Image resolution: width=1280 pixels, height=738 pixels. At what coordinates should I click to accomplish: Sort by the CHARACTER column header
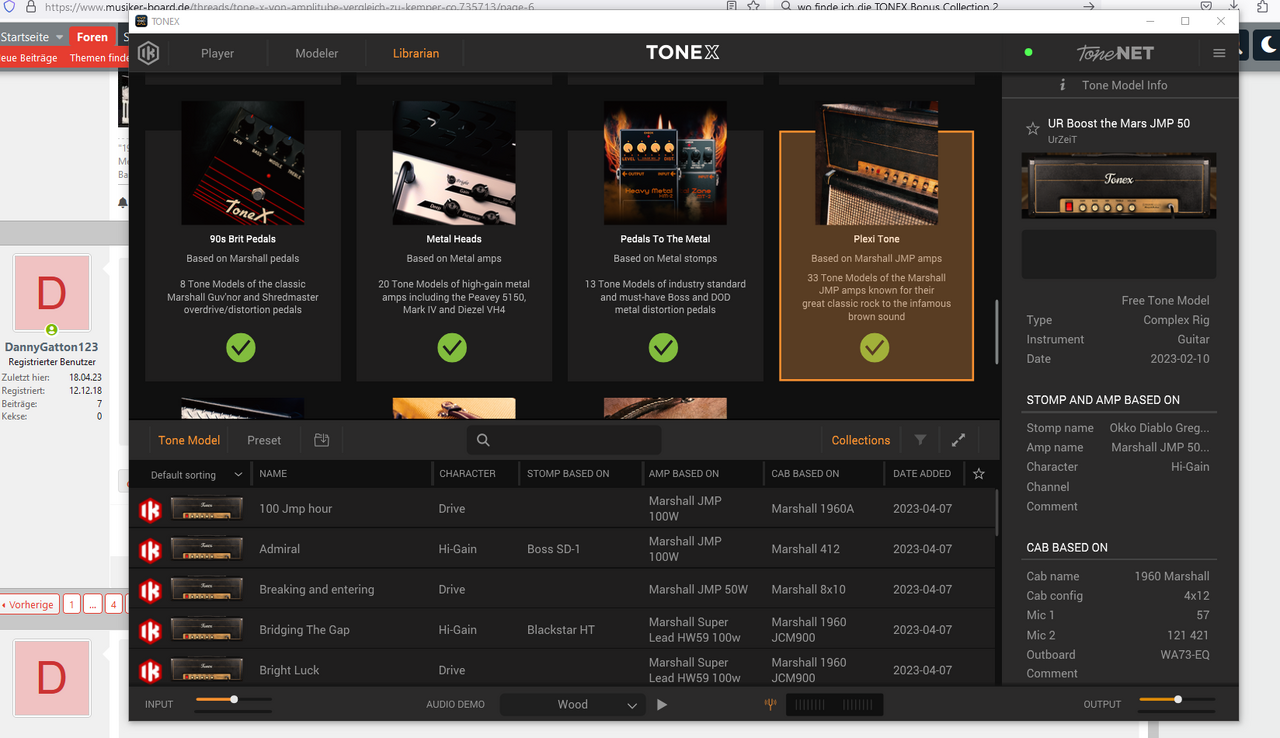[467, 474]
